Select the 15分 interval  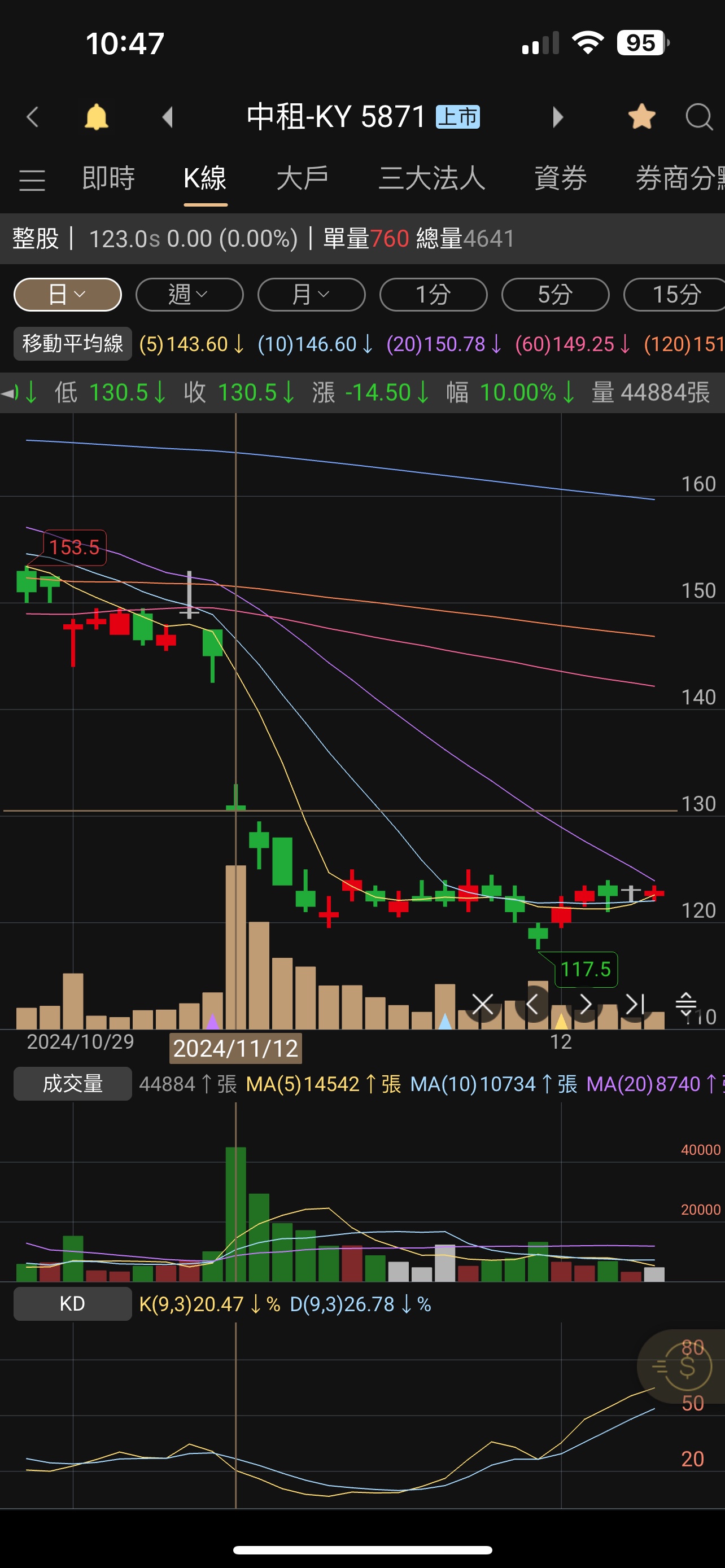click(x=675, y=295)
